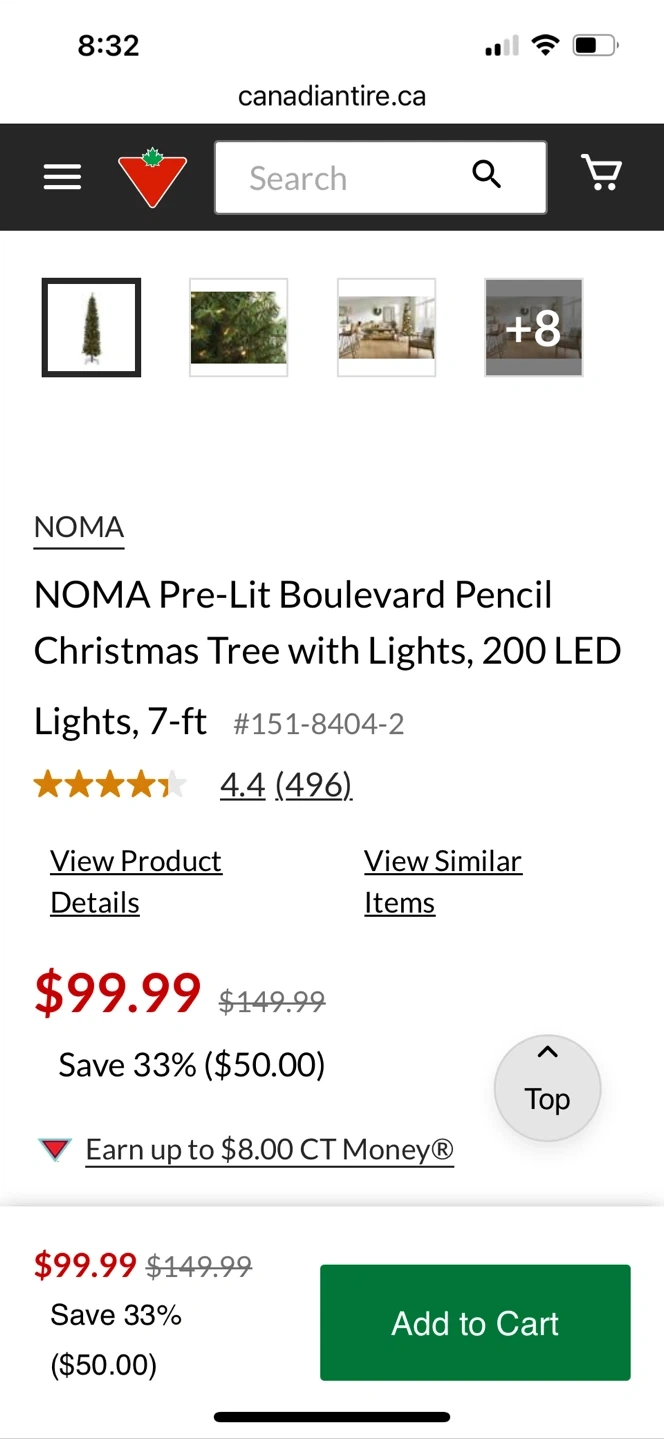Select the close-up branch lights thumbnail

[x=239, y=327]
